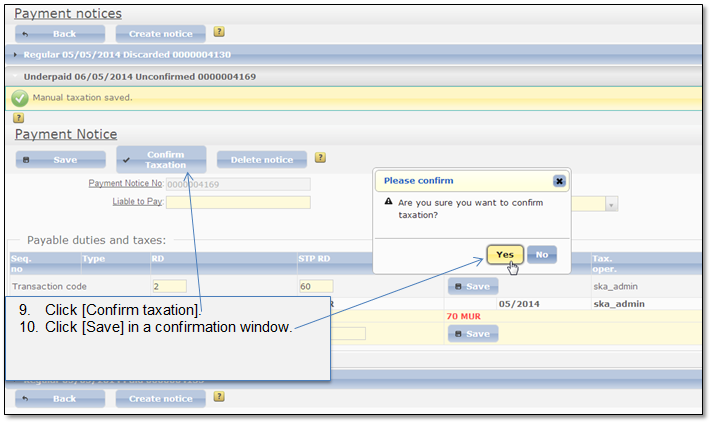Click the RD transaction code field
The height and width of the screenshot is (424, 711).
click(x=170, y=286)
